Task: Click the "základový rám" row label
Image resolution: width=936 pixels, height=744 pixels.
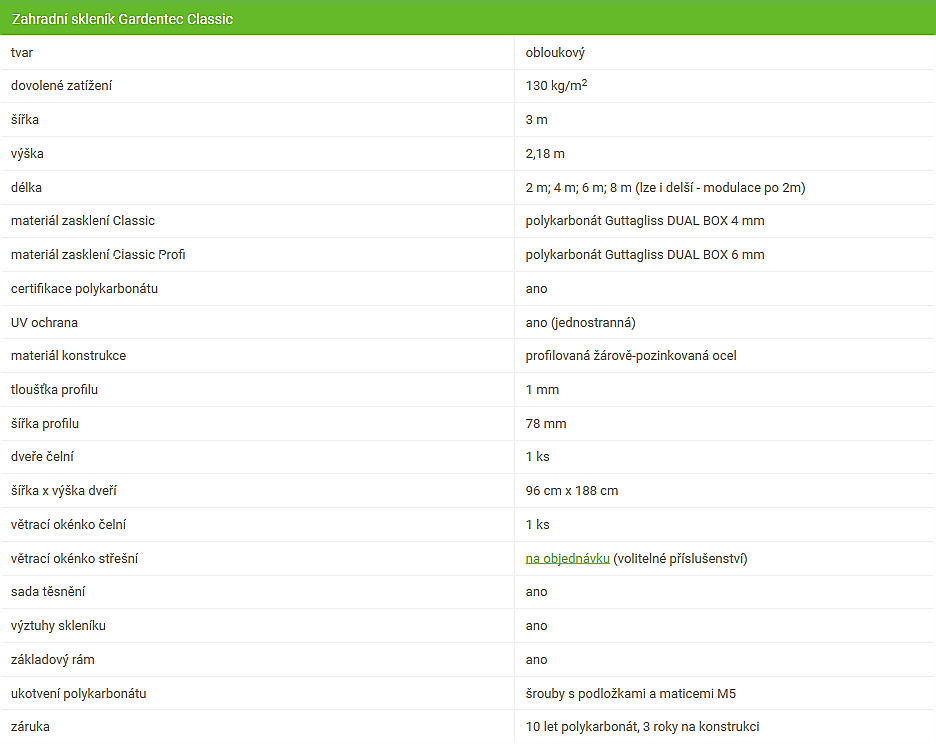Action: point(53,660)
